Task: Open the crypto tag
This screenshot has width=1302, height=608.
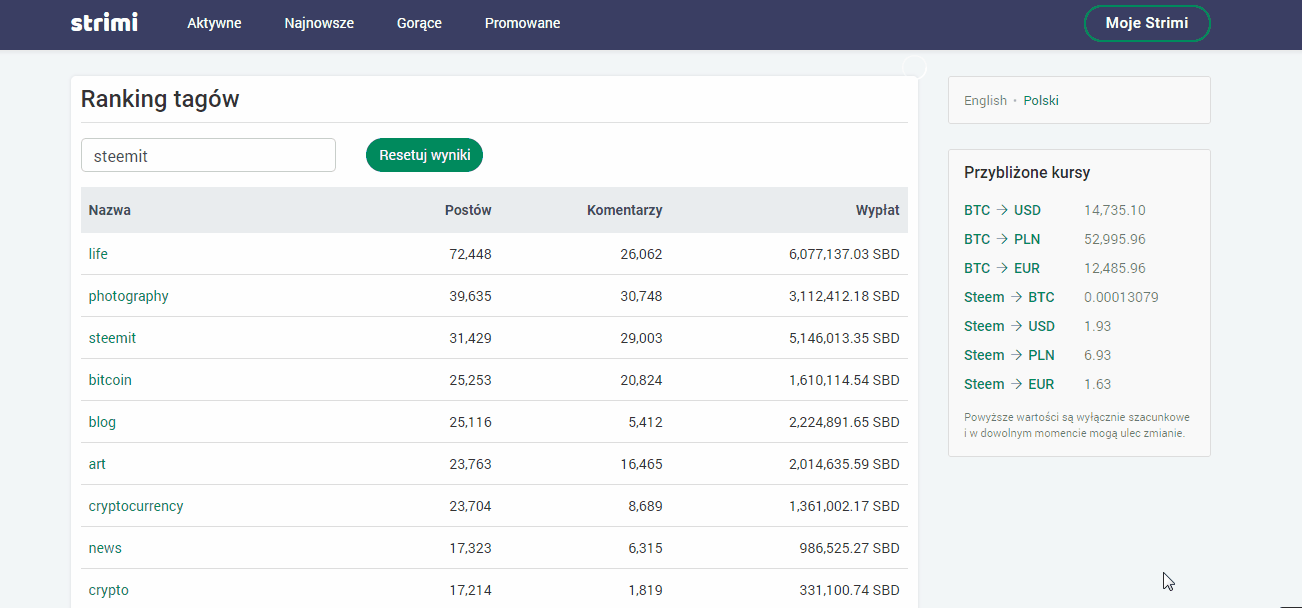Action: tap(108, 590)
